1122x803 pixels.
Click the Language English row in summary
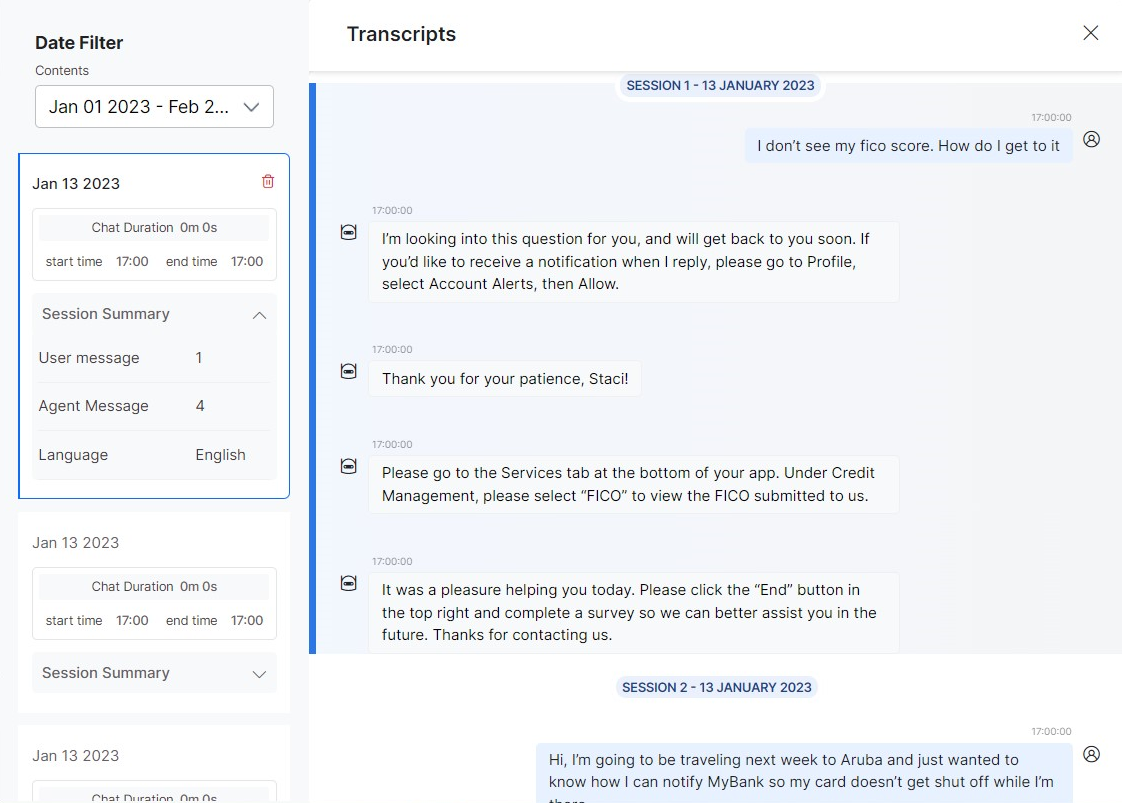click(x=154, y=455)
